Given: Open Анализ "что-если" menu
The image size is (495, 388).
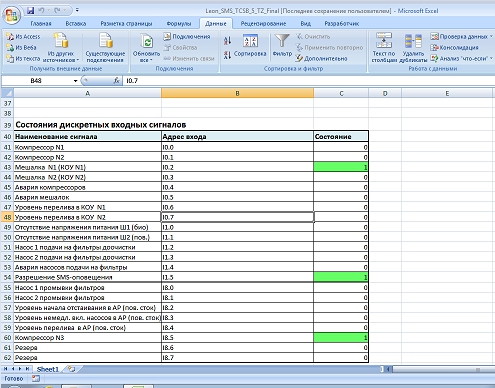Looking at the screenshot, I should (x=462, y=59).
